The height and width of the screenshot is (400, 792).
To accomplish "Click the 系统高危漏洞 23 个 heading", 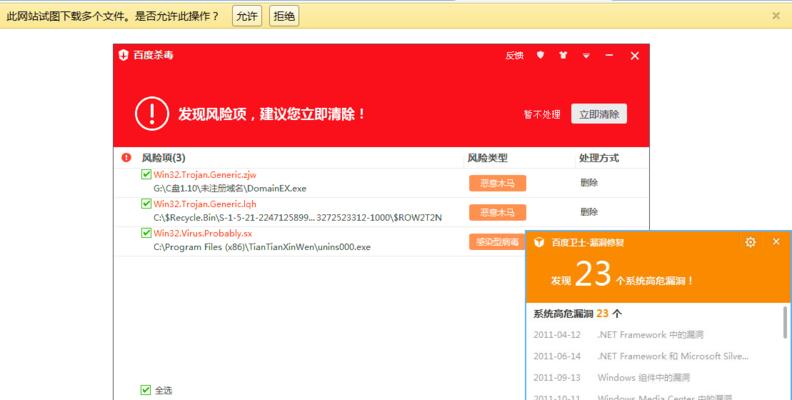I will point(577,314).
